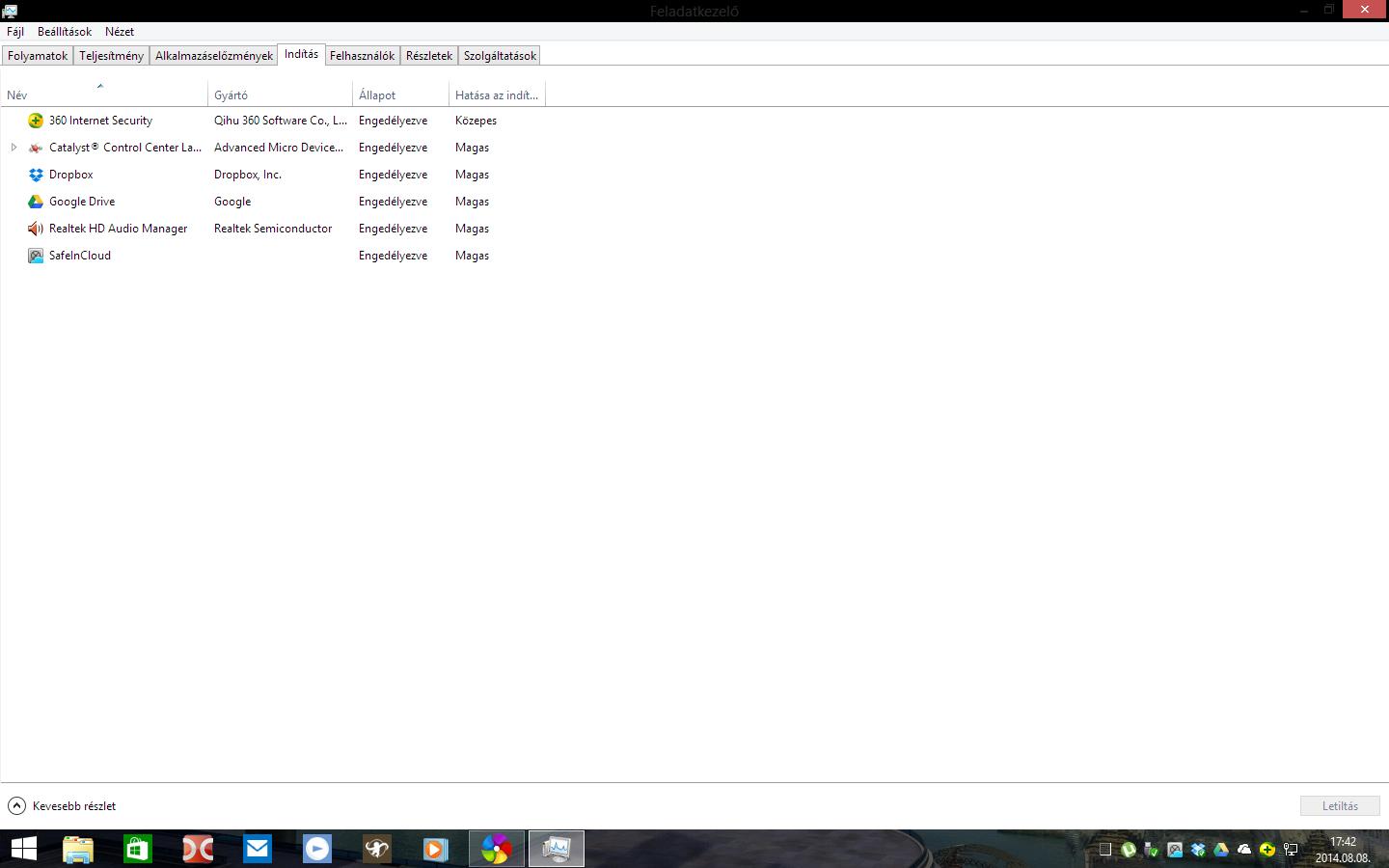Viewport: 1389px width, 868px height.
Task: Click Engedélyezve status in the Catalyst row
Action: coord(393,148)
